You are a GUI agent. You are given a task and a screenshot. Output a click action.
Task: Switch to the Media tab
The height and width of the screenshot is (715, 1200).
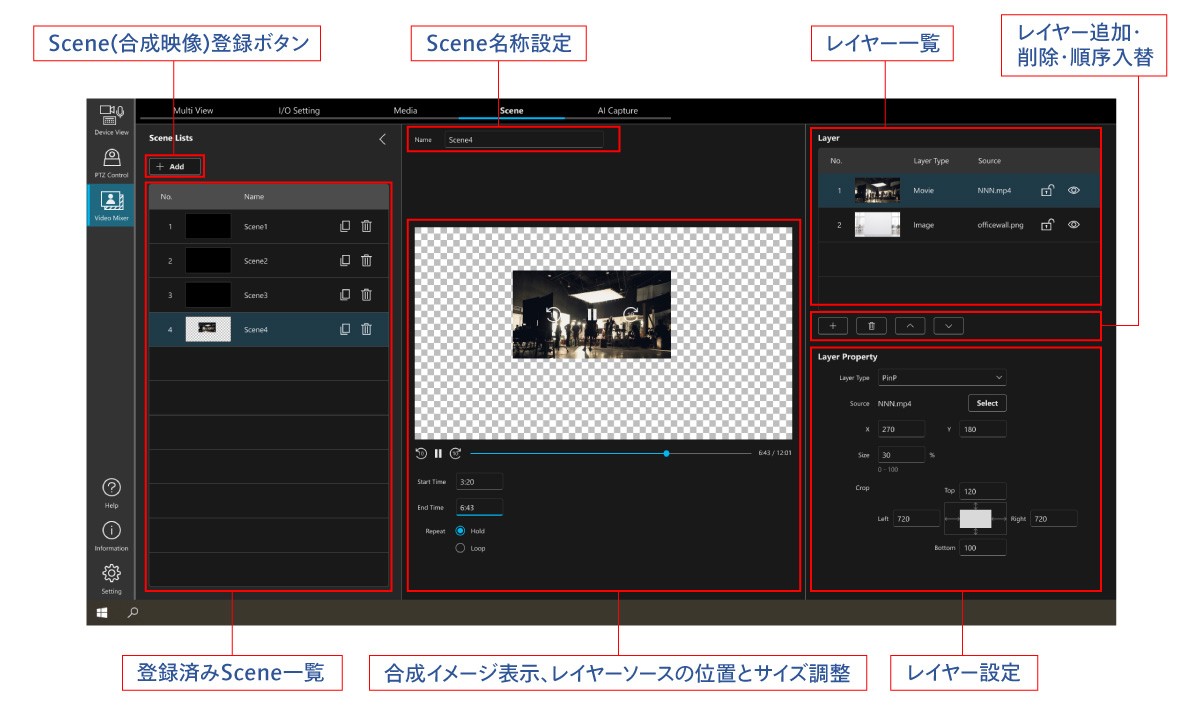coord(405,110)
